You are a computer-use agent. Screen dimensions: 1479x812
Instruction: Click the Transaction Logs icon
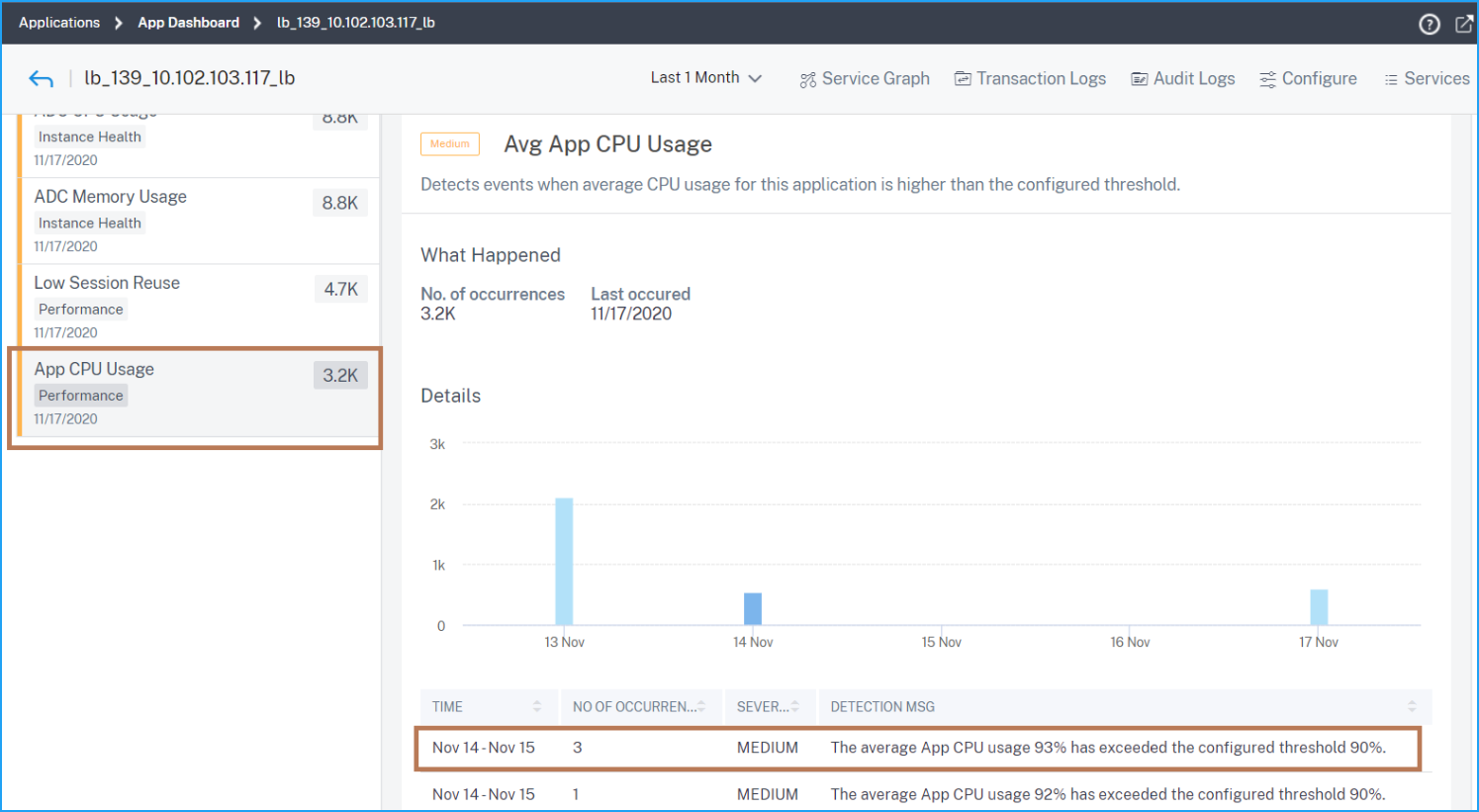pos(963,78)
